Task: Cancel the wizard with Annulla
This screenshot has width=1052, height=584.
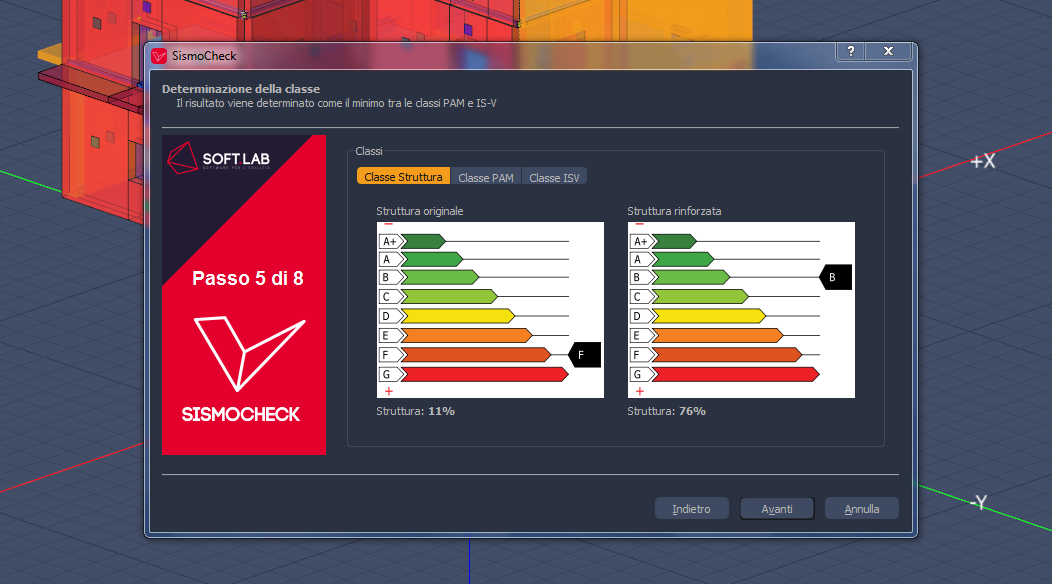Action: (861, 509)
